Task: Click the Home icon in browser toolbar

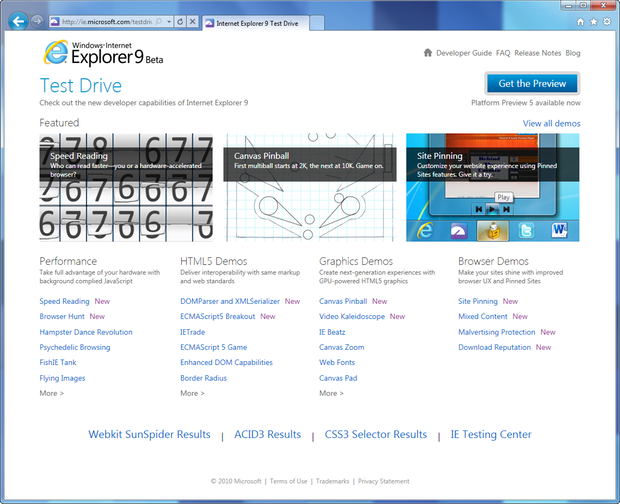Action: 580,22
